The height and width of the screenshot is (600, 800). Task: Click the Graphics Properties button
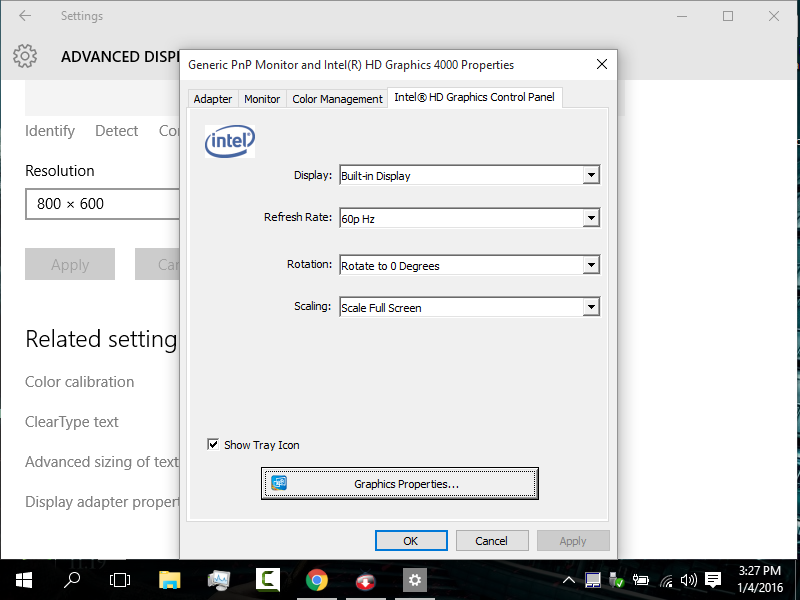[x=399, y=483]
